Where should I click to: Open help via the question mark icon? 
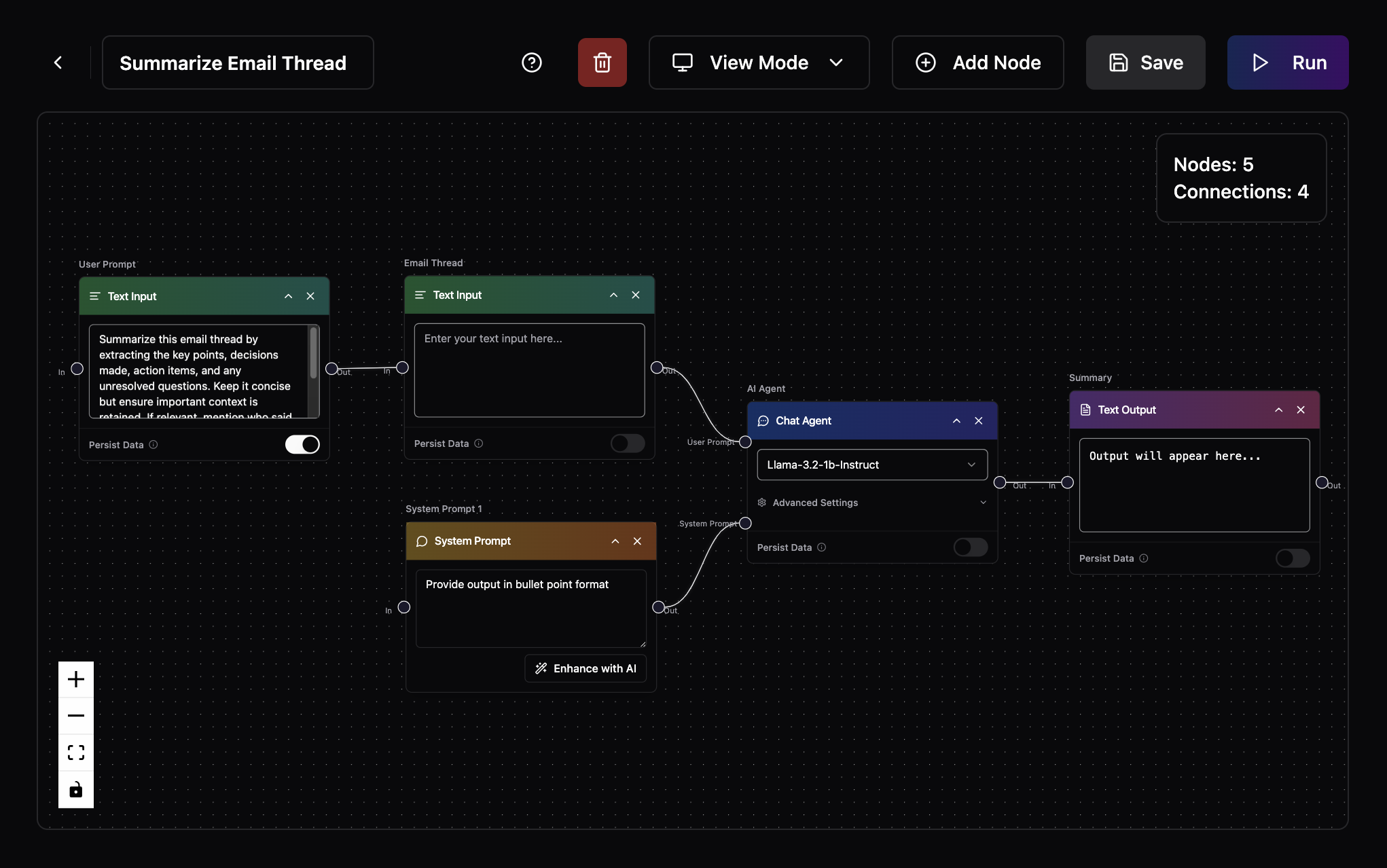pos(531,62)
